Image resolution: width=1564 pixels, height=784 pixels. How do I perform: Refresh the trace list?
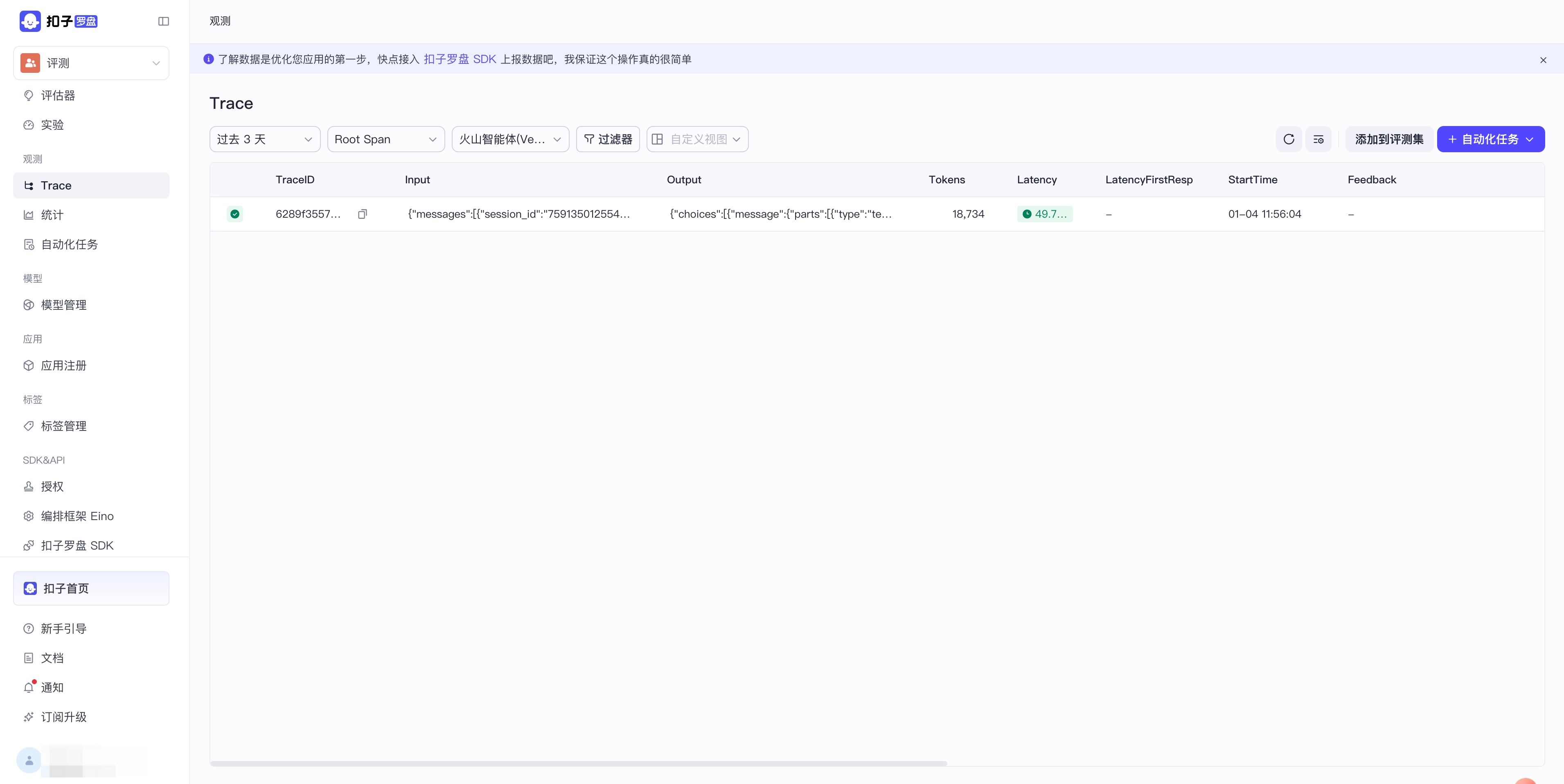(1288, 139)
